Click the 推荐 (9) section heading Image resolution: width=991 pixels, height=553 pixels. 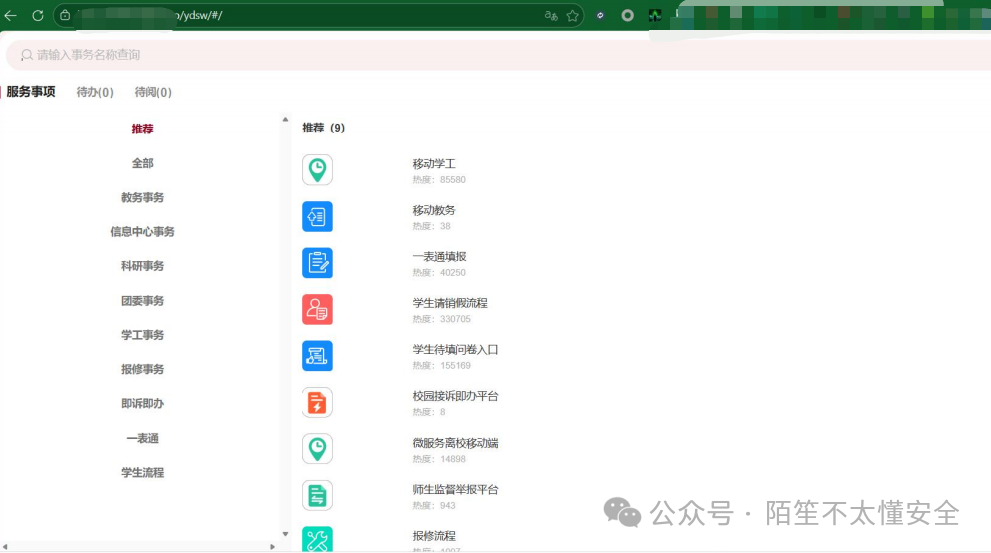[x=324, y=128]
